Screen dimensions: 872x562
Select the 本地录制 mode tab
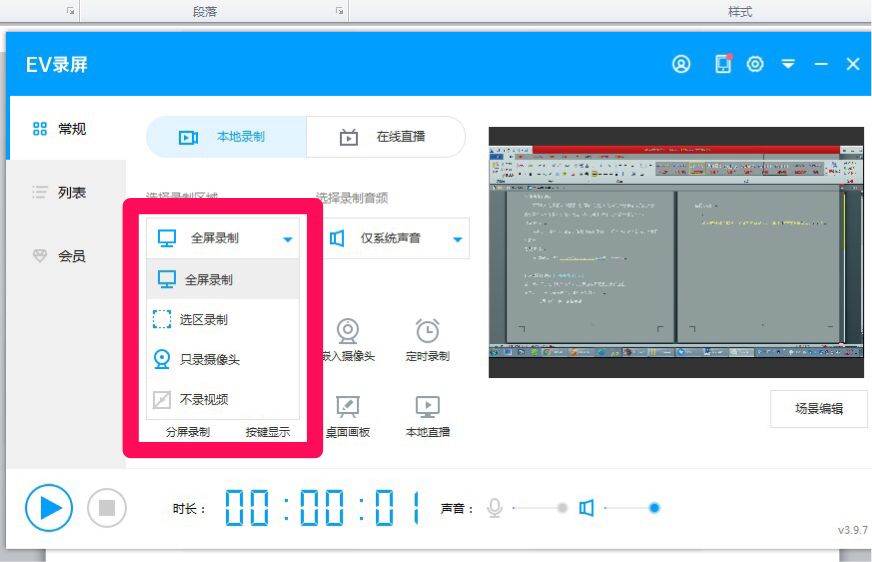click(226, 137)
